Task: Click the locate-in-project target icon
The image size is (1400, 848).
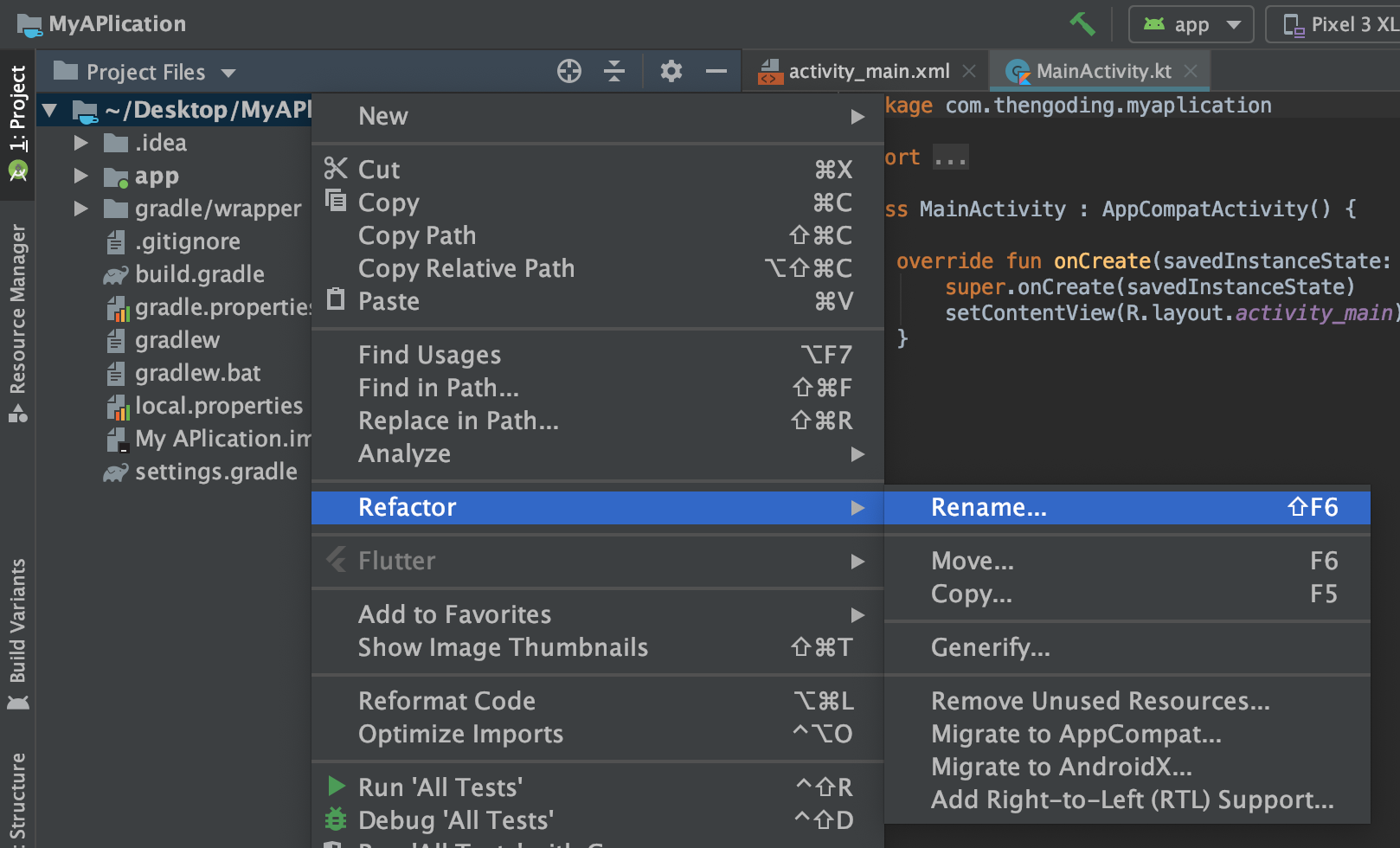Action: pos(569,71)
